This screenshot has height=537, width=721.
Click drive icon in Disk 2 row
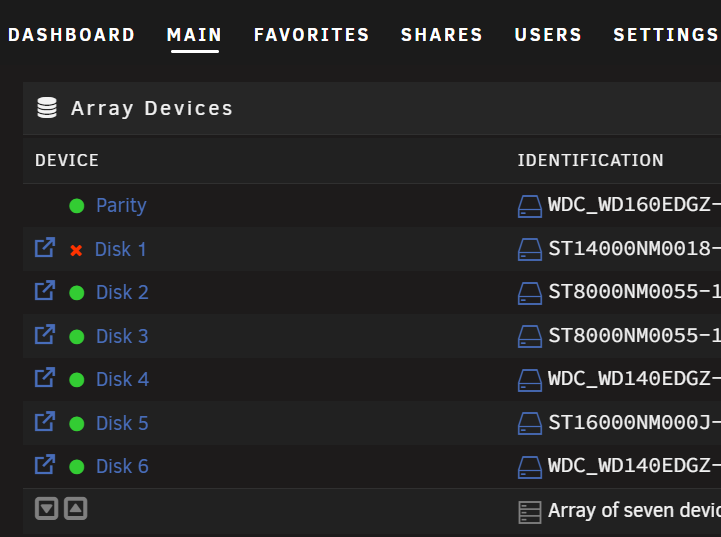tap(530, 293)
